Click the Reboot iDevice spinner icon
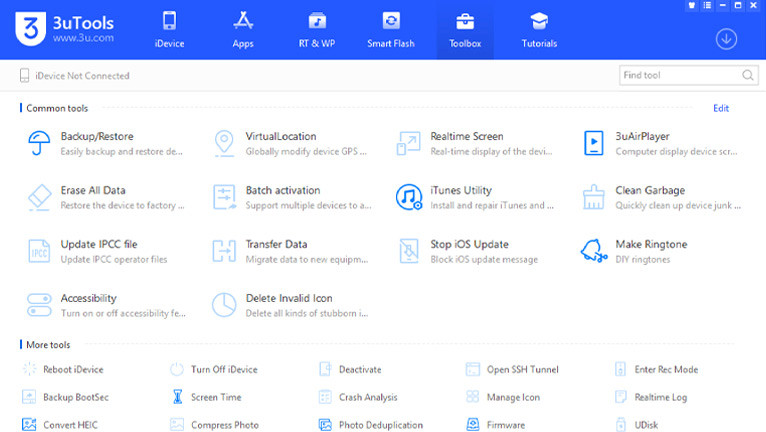The height and width of the screenshot is (432, 766). coord(29,369)
